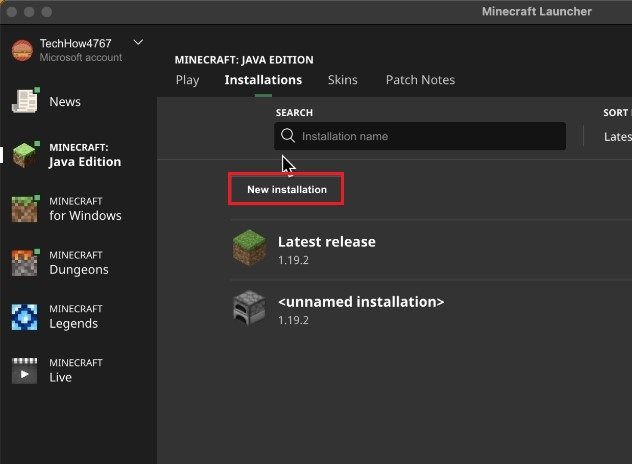Open Minecraft Legends icon
632x464 pixels.
[x=24, y=317]
